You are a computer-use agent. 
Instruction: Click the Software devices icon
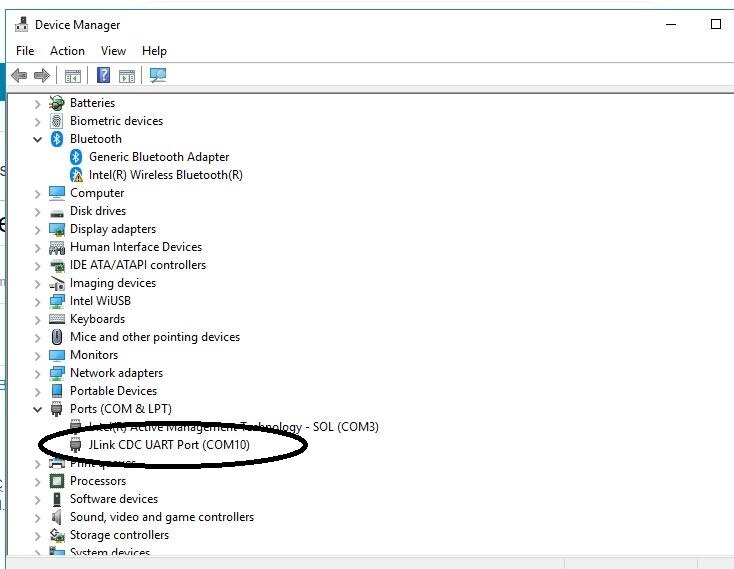[57, 499]
